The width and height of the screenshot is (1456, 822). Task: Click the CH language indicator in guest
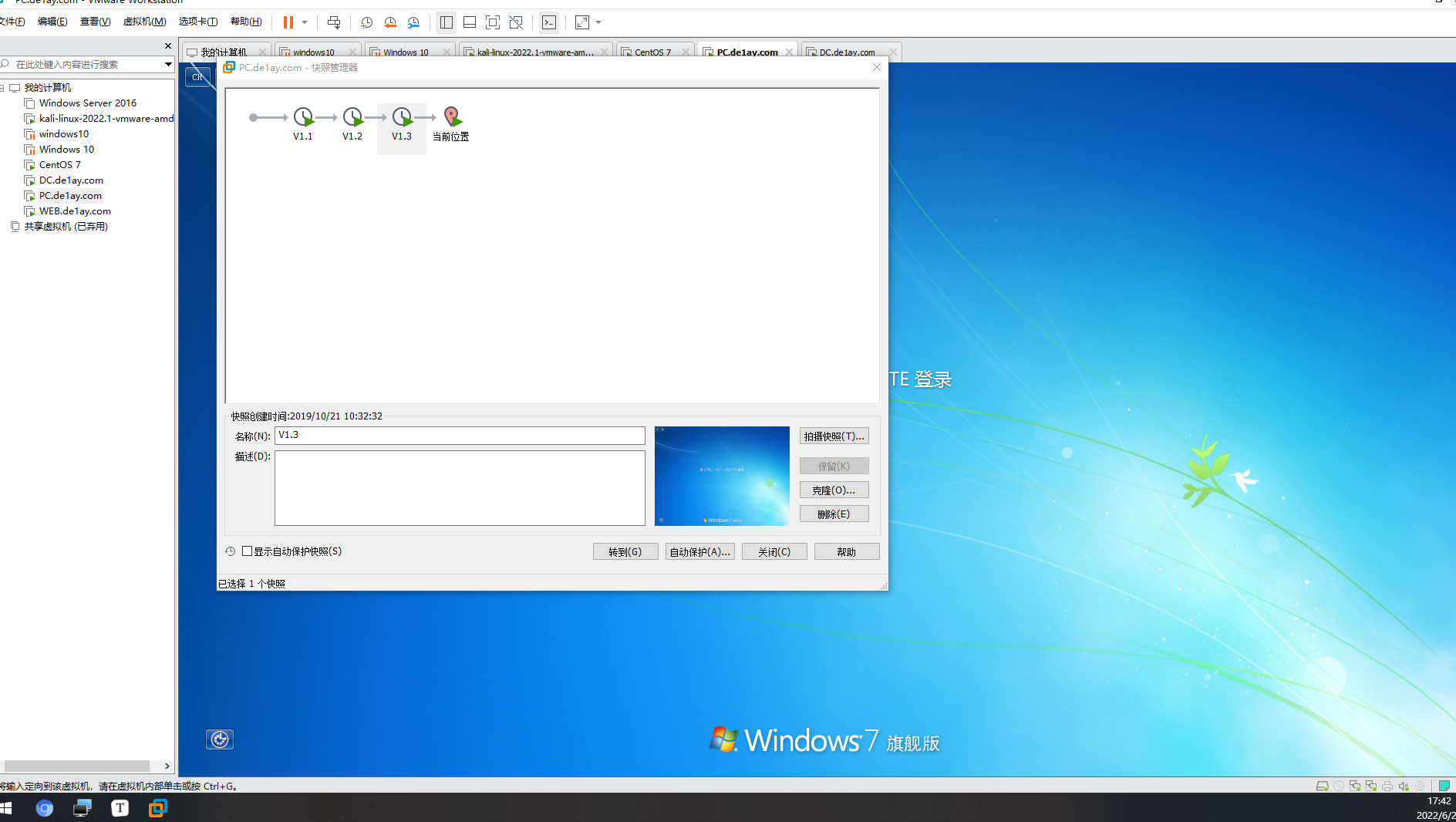[x=197, y=77]
